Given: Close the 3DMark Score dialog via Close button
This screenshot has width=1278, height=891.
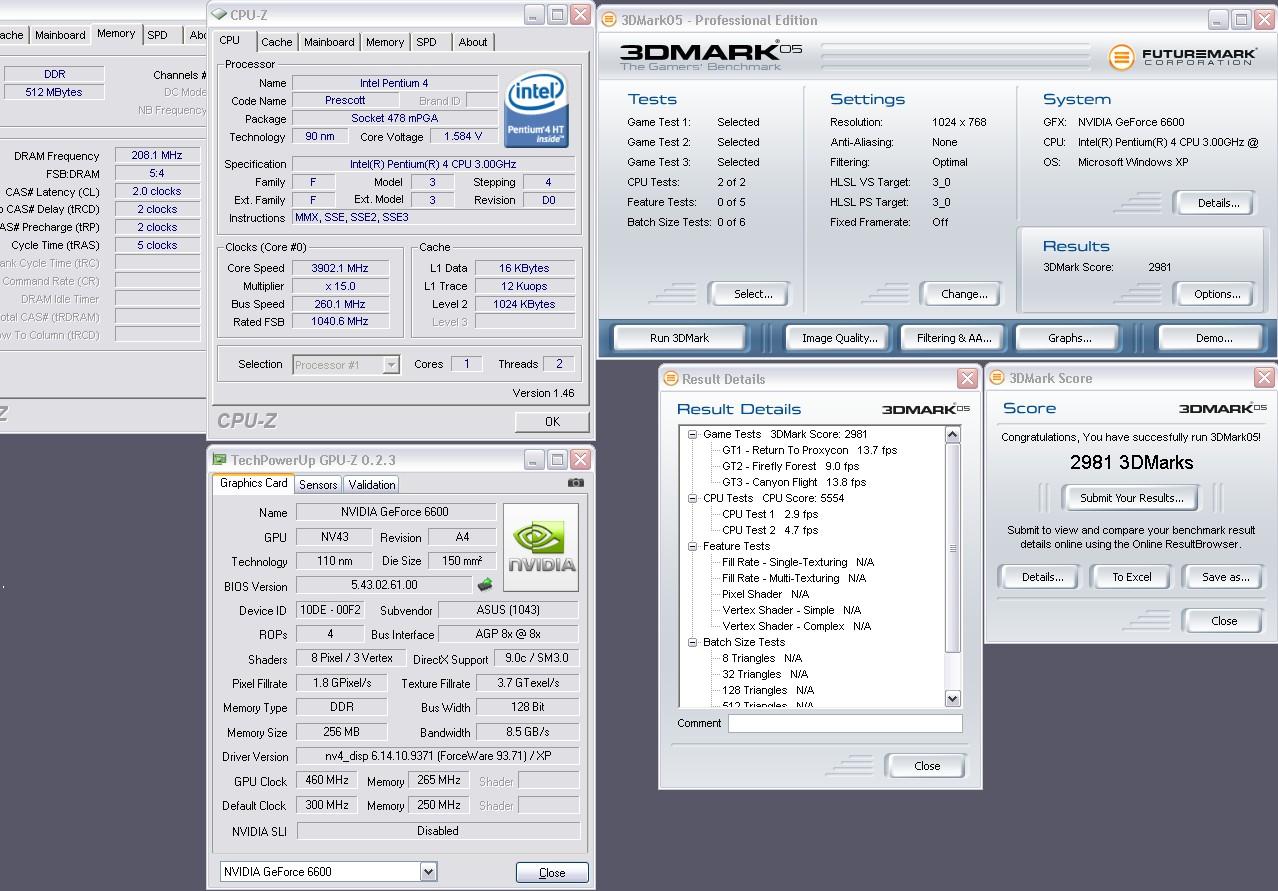Looking at the screenshot, I should point(1224,621).
